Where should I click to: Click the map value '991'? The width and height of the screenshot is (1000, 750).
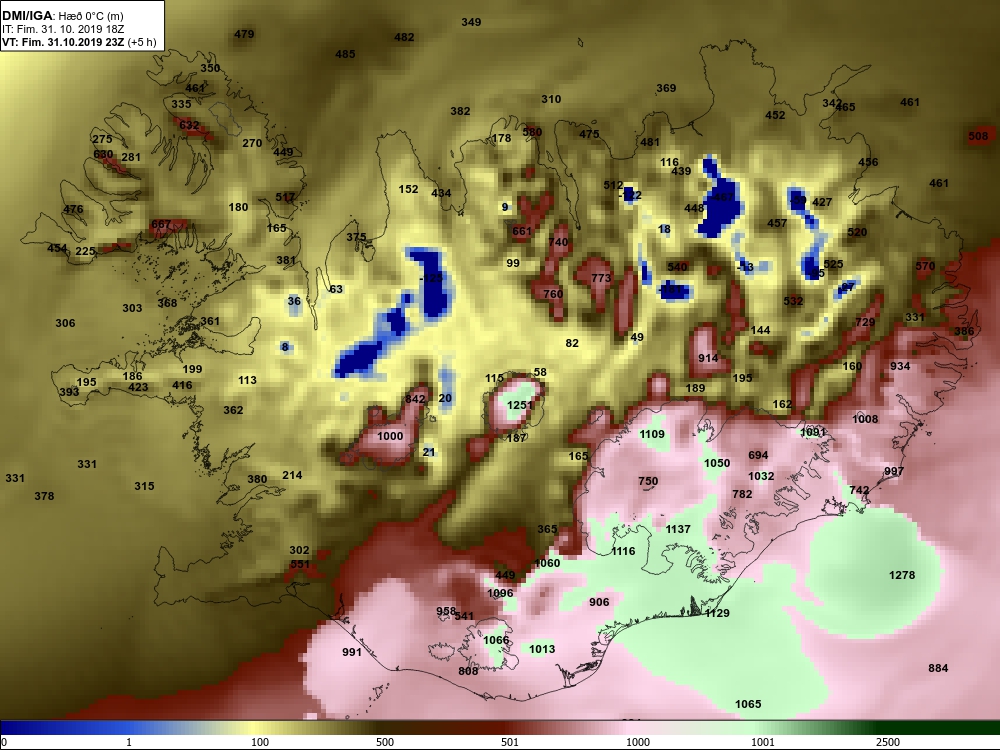point(351,652)
